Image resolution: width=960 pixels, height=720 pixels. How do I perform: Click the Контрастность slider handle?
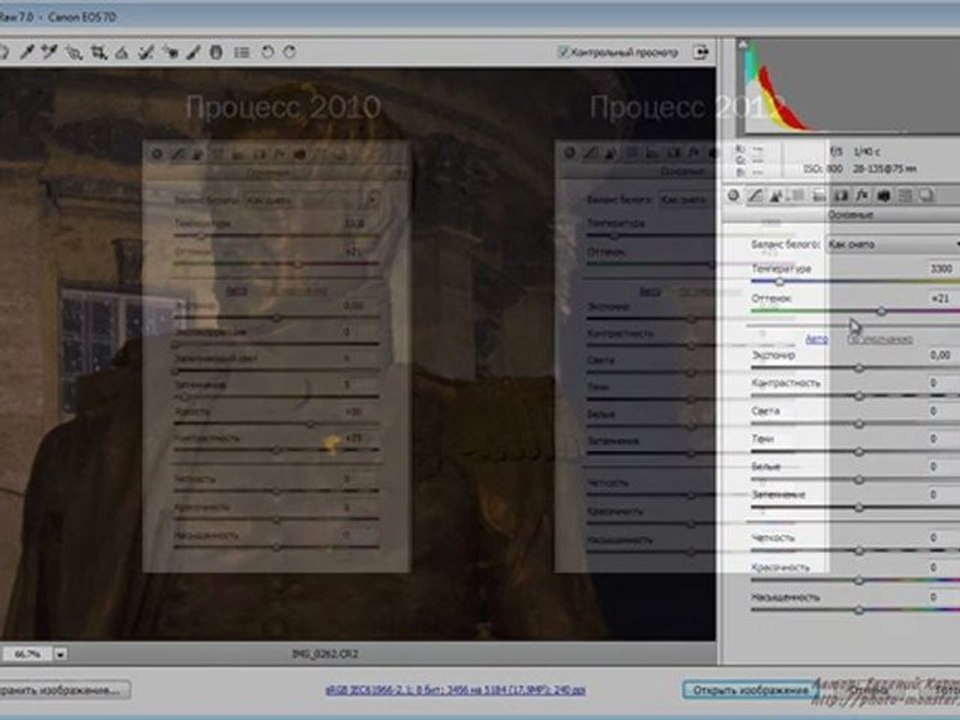pyautogui.click(x=859, y=396)
